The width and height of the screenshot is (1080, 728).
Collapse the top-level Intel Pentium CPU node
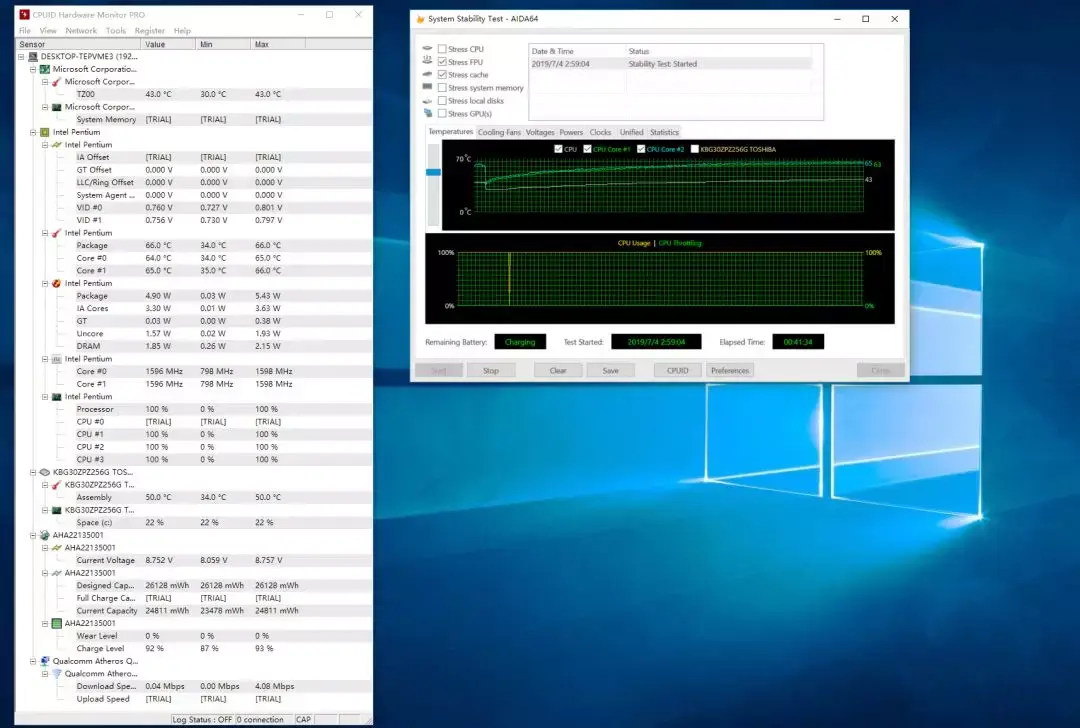pos(32,132)
